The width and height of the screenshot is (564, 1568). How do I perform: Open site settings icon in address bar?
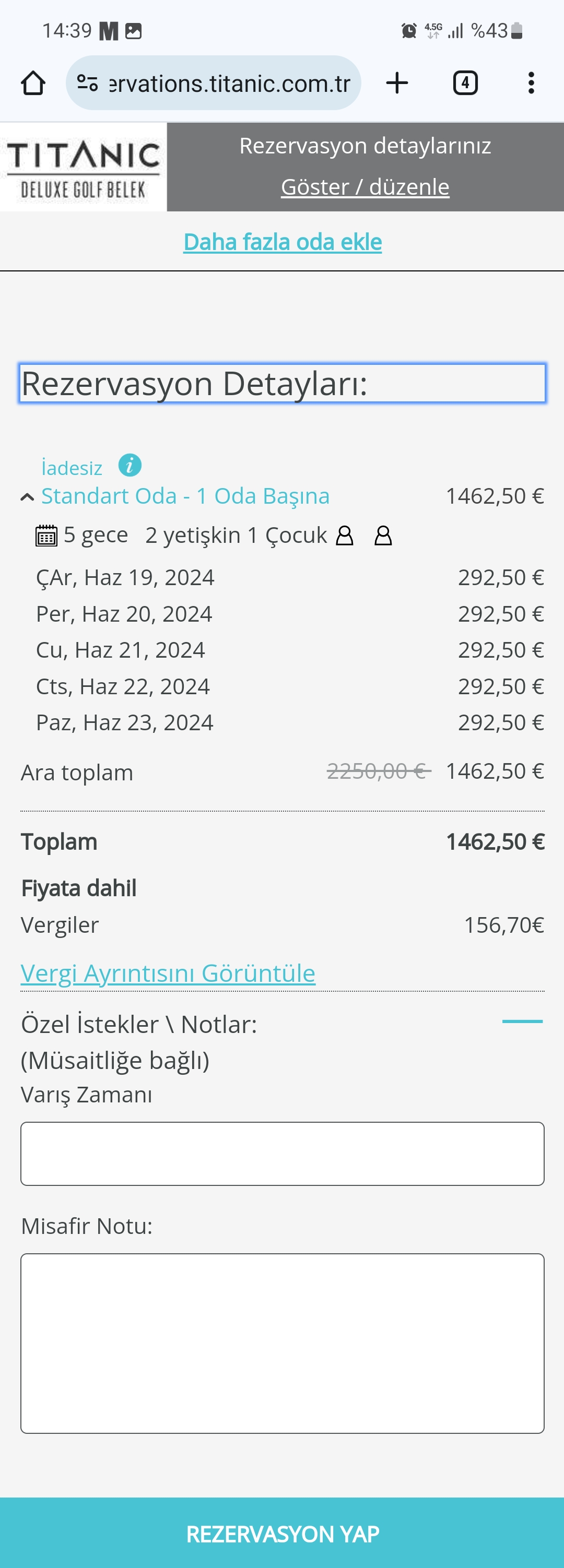coord(87,83)
